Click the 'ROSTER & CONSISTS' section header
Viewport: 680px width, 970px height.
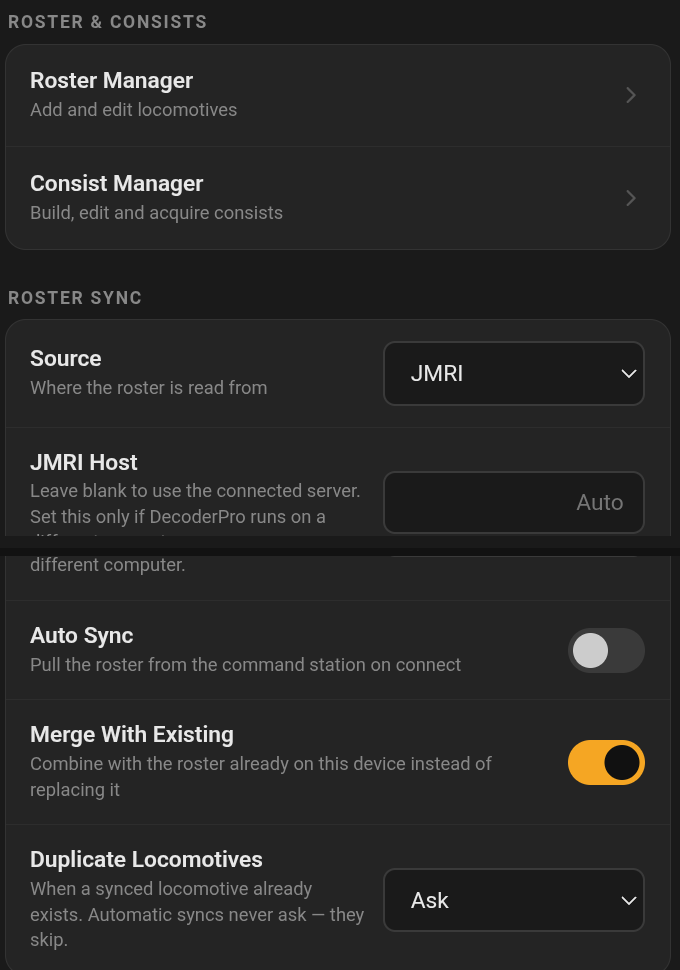[x=108, y=22]
